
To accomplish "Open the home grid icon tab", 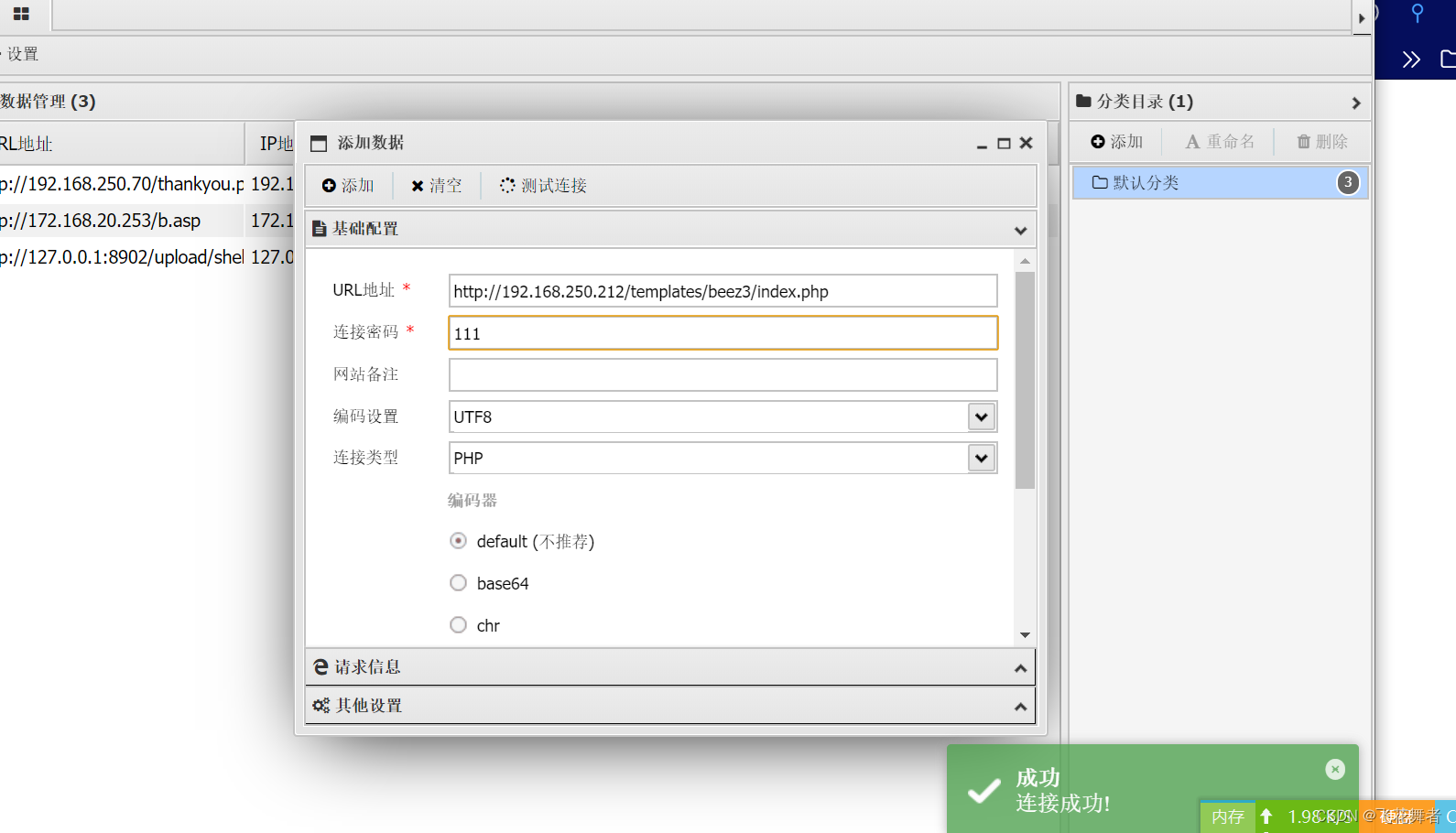I will (x=21, y=14).
